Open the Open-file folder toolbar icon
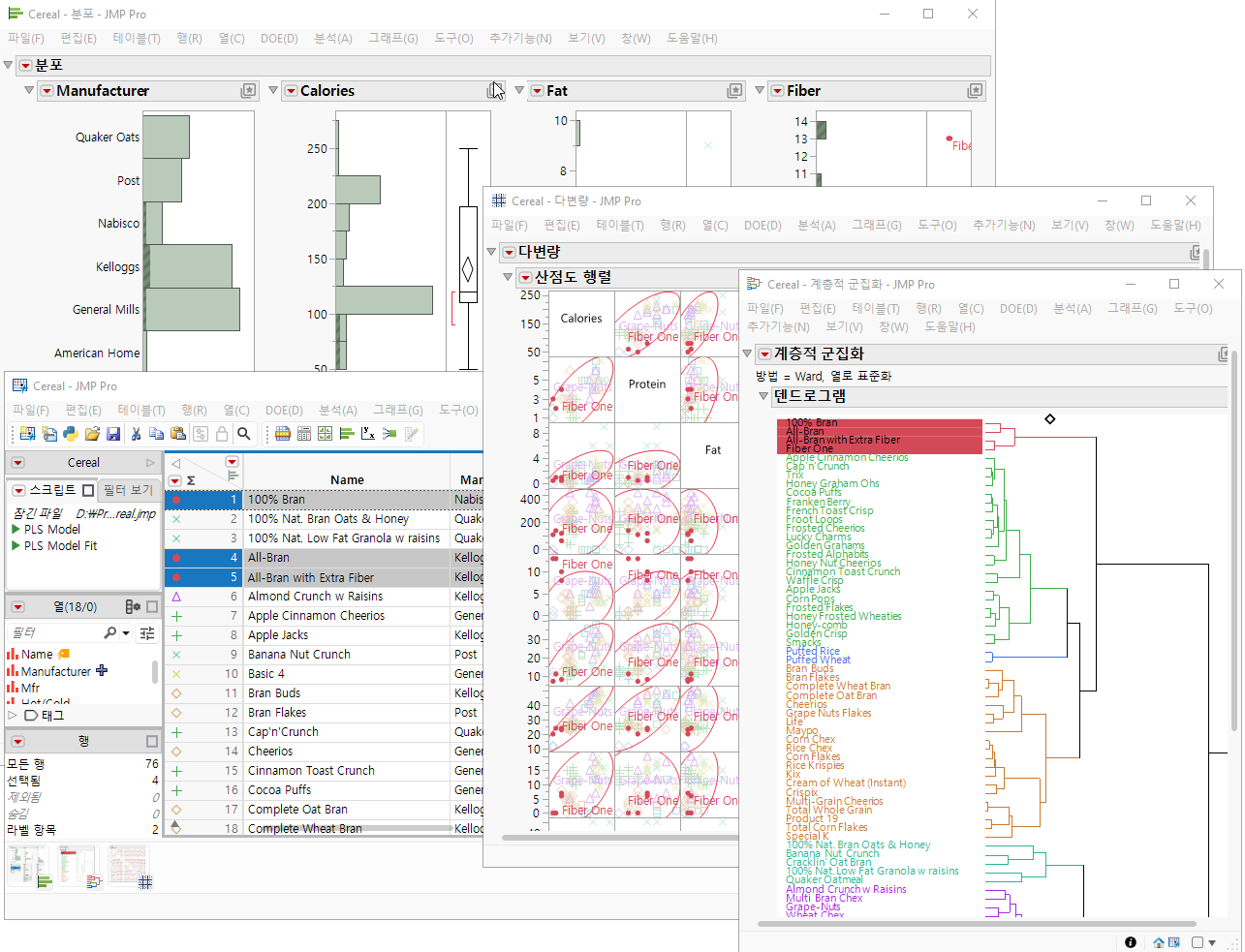1245x952 pixels. (92, 434)
